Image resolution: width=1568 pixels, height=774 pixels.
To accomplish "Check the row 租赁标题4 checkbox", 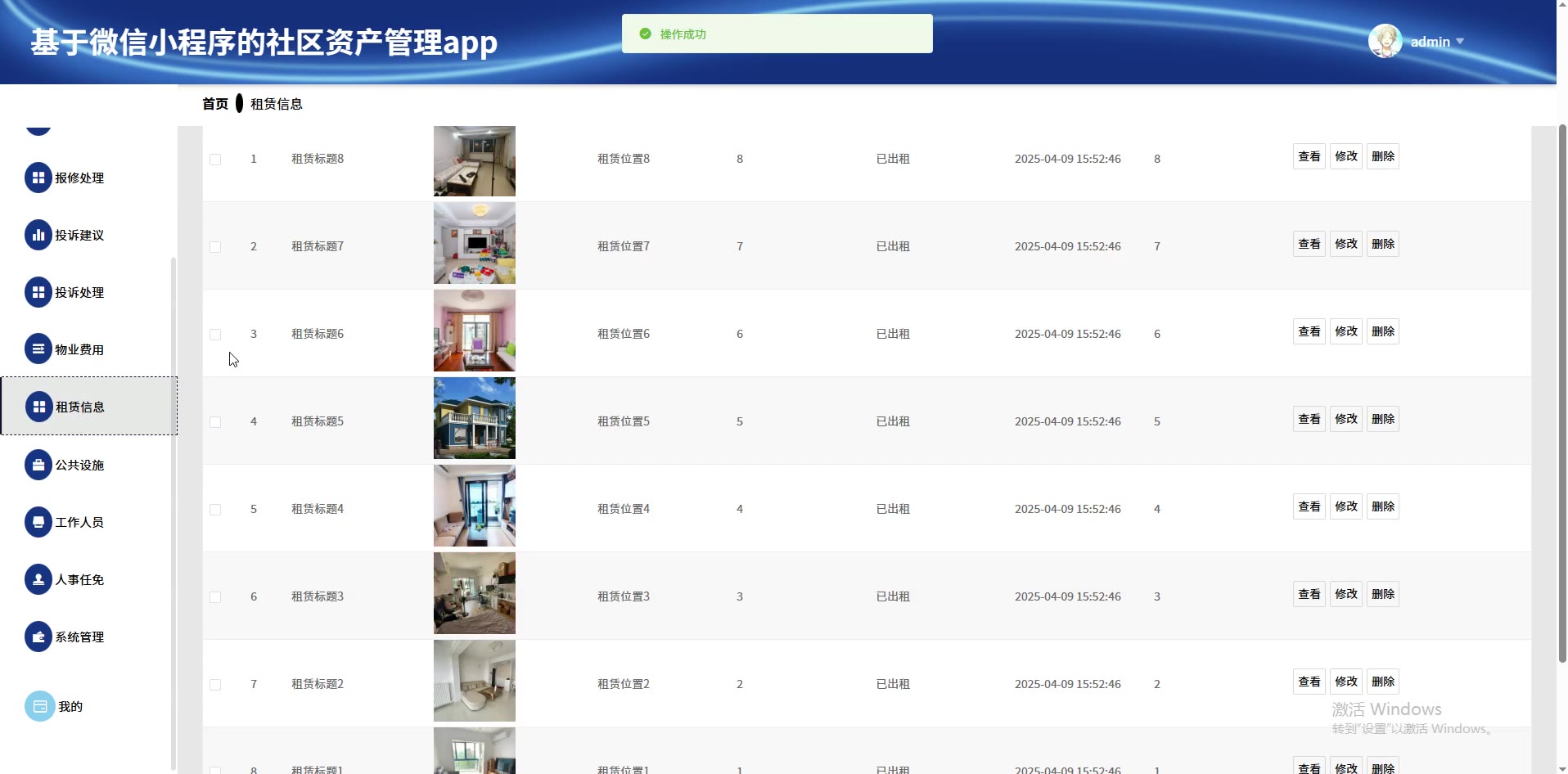I will point(215,510).
